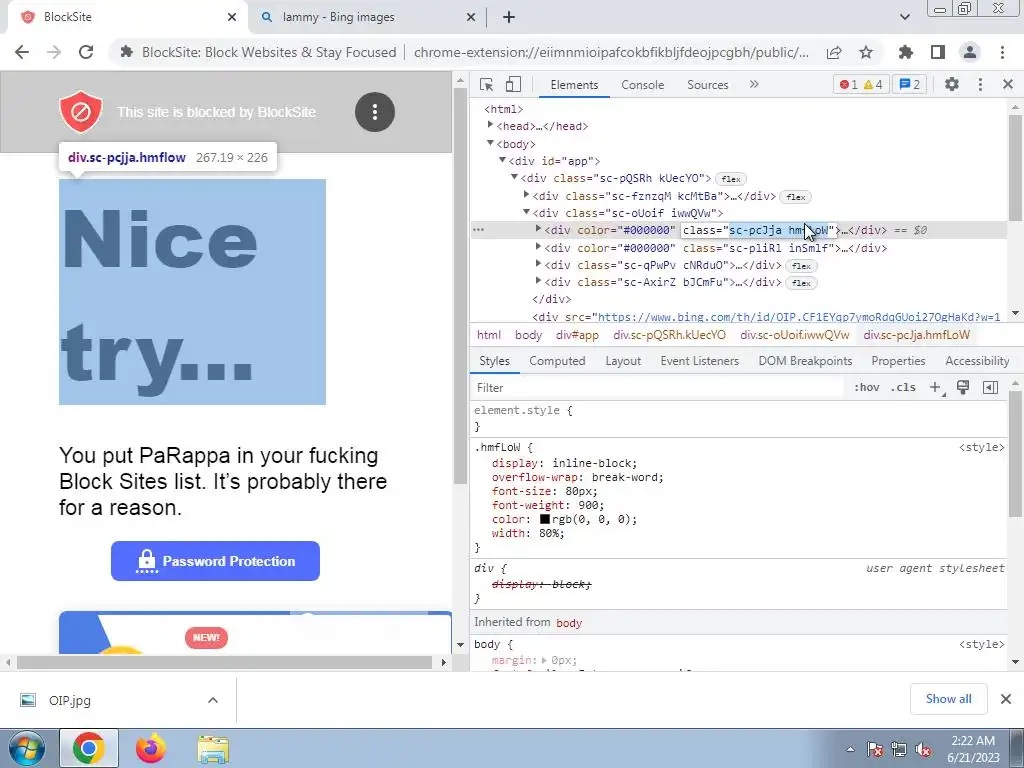Toggle the DevTools device toolbar
This screenshot has width=1024, height=768.
click(x=513, y=84)
